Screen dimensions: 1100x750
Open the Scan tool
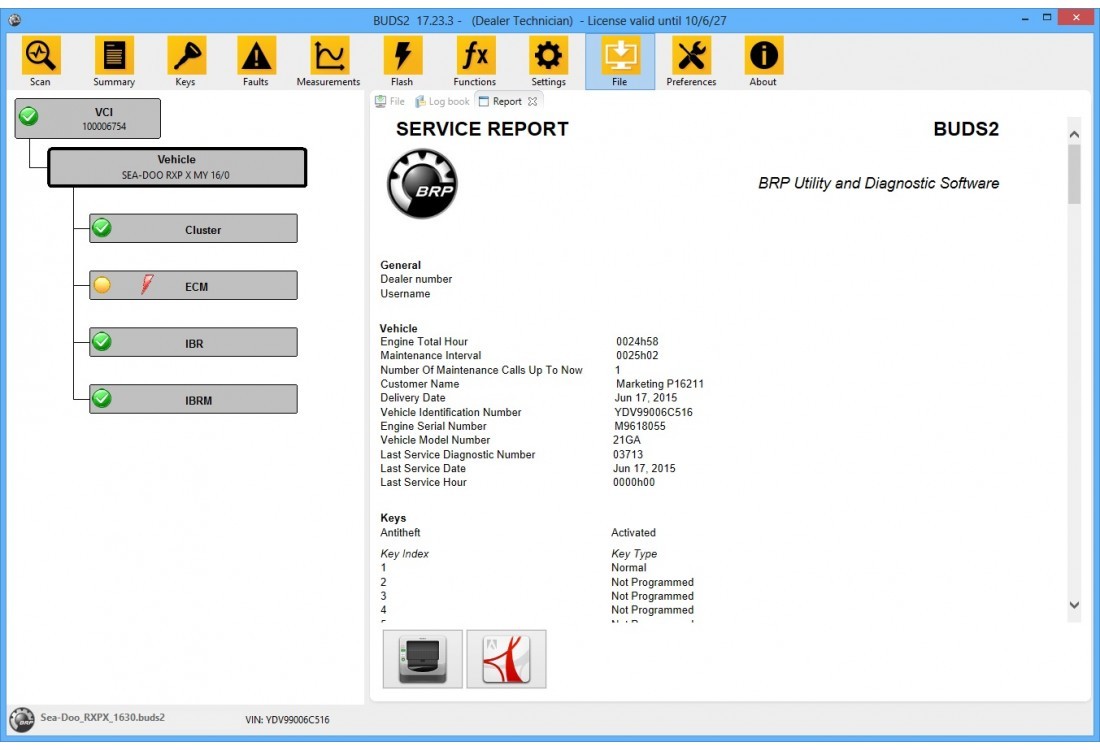[40, 60]
